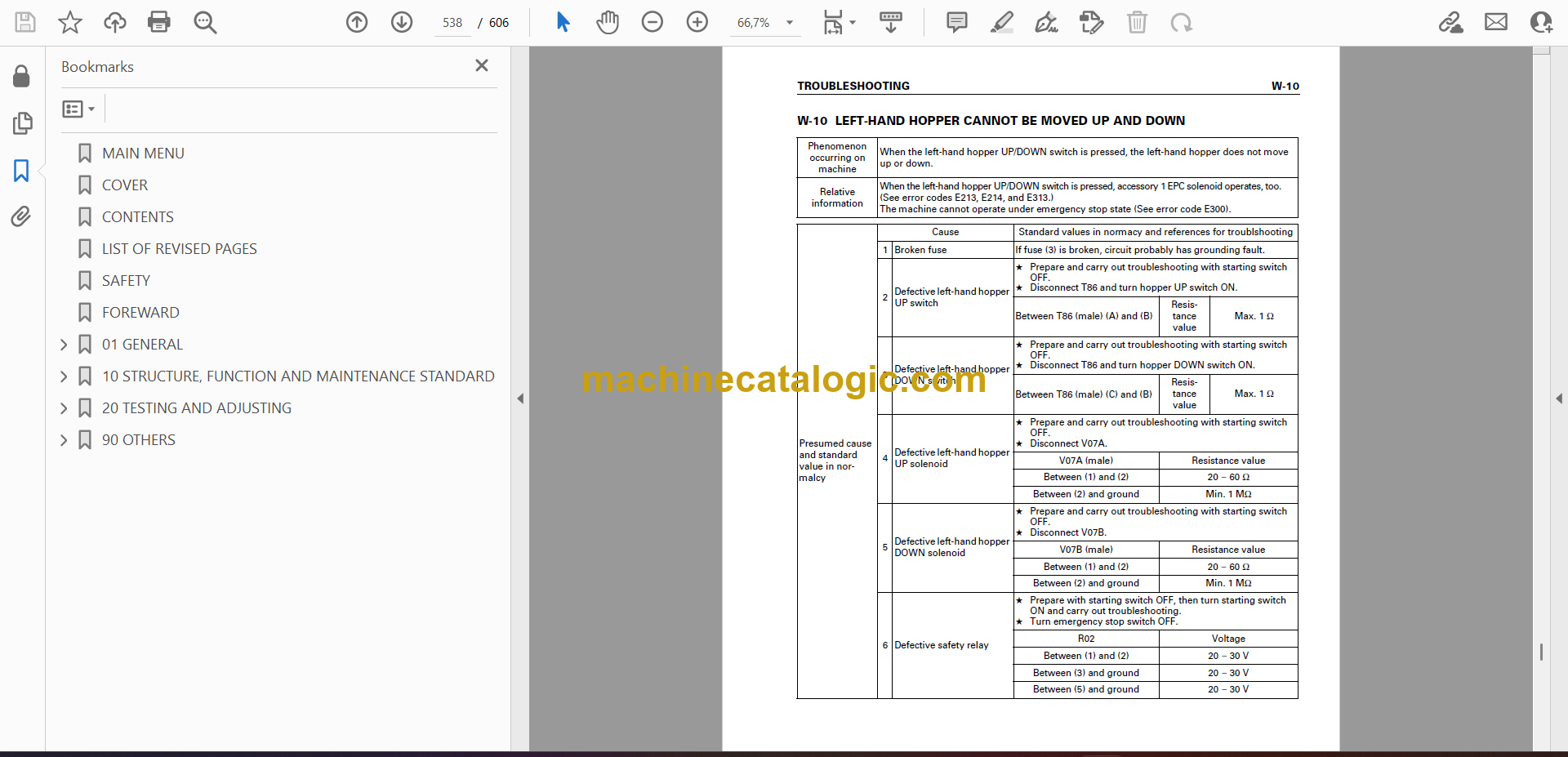The image size is (1568, 757).
Task: Send the file by email envelope icon
Action: tap(1496, 22)
